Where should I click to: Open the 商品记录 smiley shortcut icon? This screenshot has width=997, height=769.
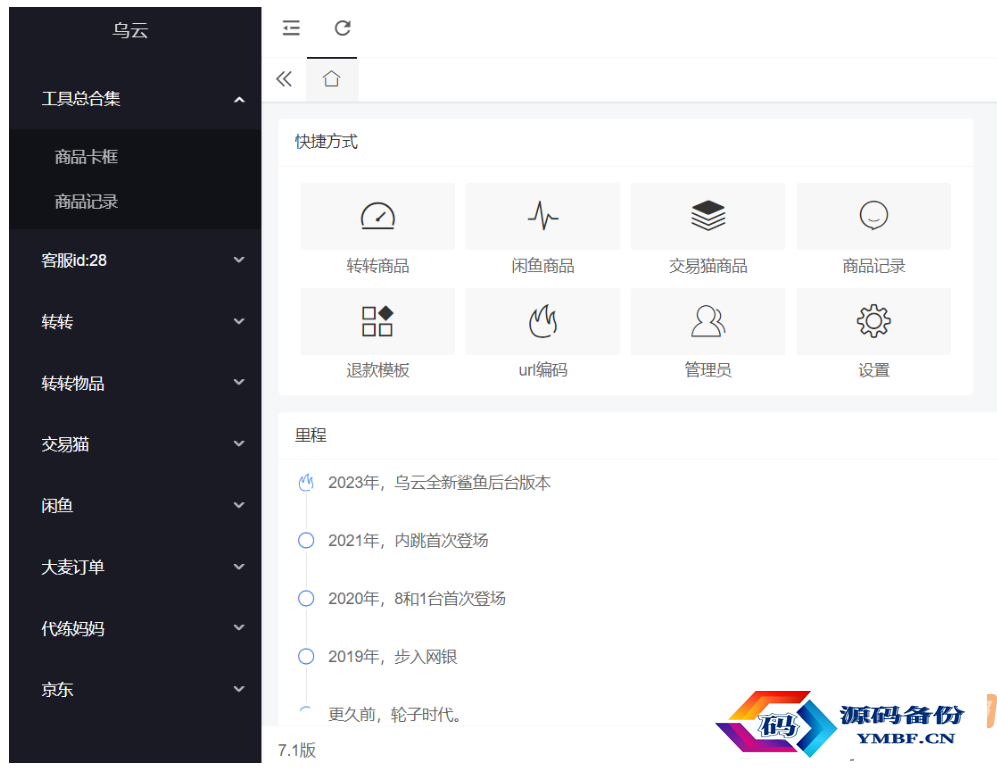tap(874, 216)
